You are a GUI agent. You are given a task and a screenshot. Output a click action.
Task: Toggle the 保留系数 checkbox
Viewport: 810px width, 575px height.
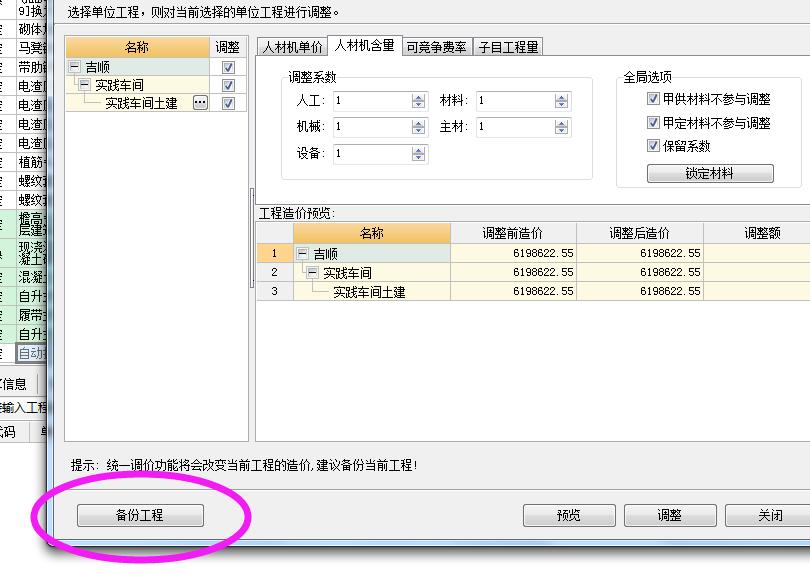pyautogui.click(x=653, y=146)
